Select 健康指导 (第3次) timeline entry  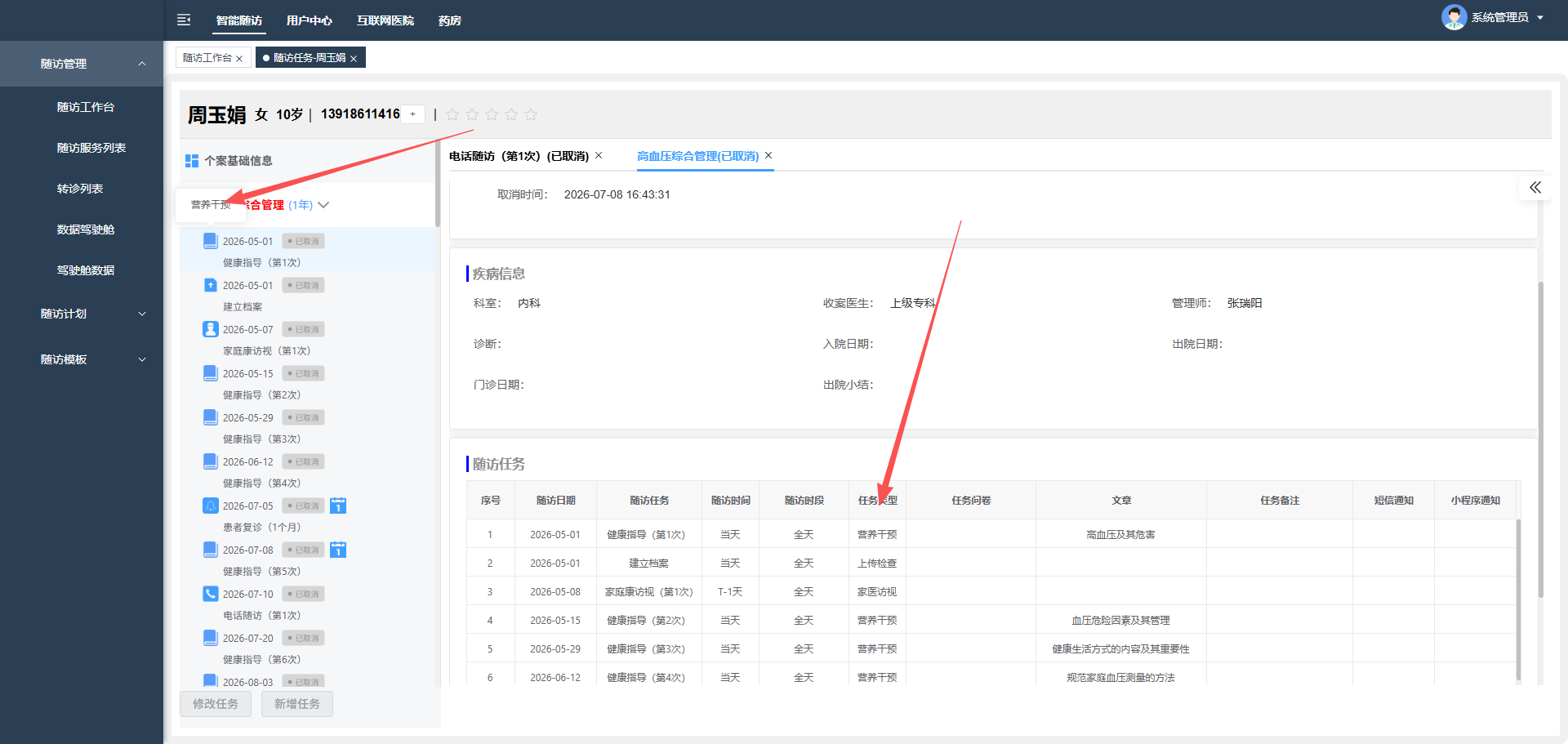(x=261, y=439)
